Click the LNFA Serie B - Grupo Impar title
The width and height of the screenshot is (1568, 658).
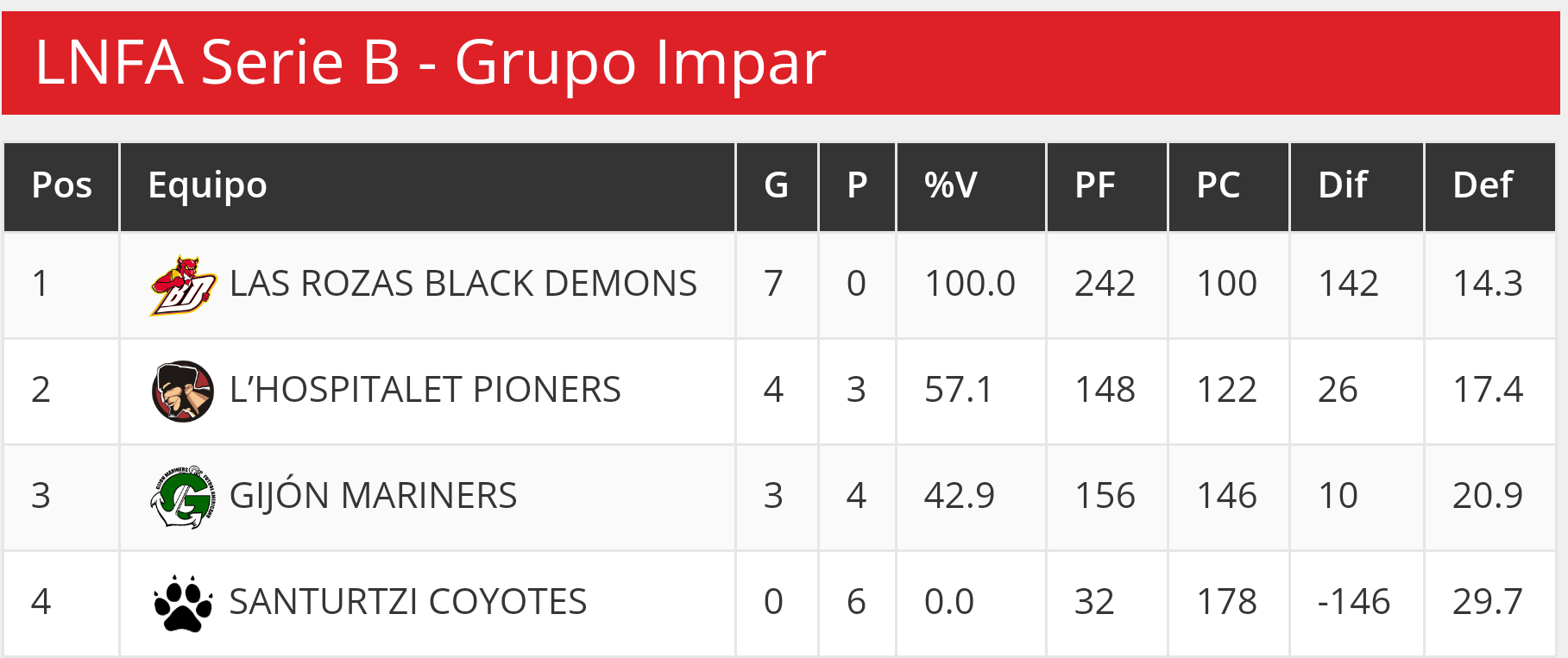click(430, 63)
